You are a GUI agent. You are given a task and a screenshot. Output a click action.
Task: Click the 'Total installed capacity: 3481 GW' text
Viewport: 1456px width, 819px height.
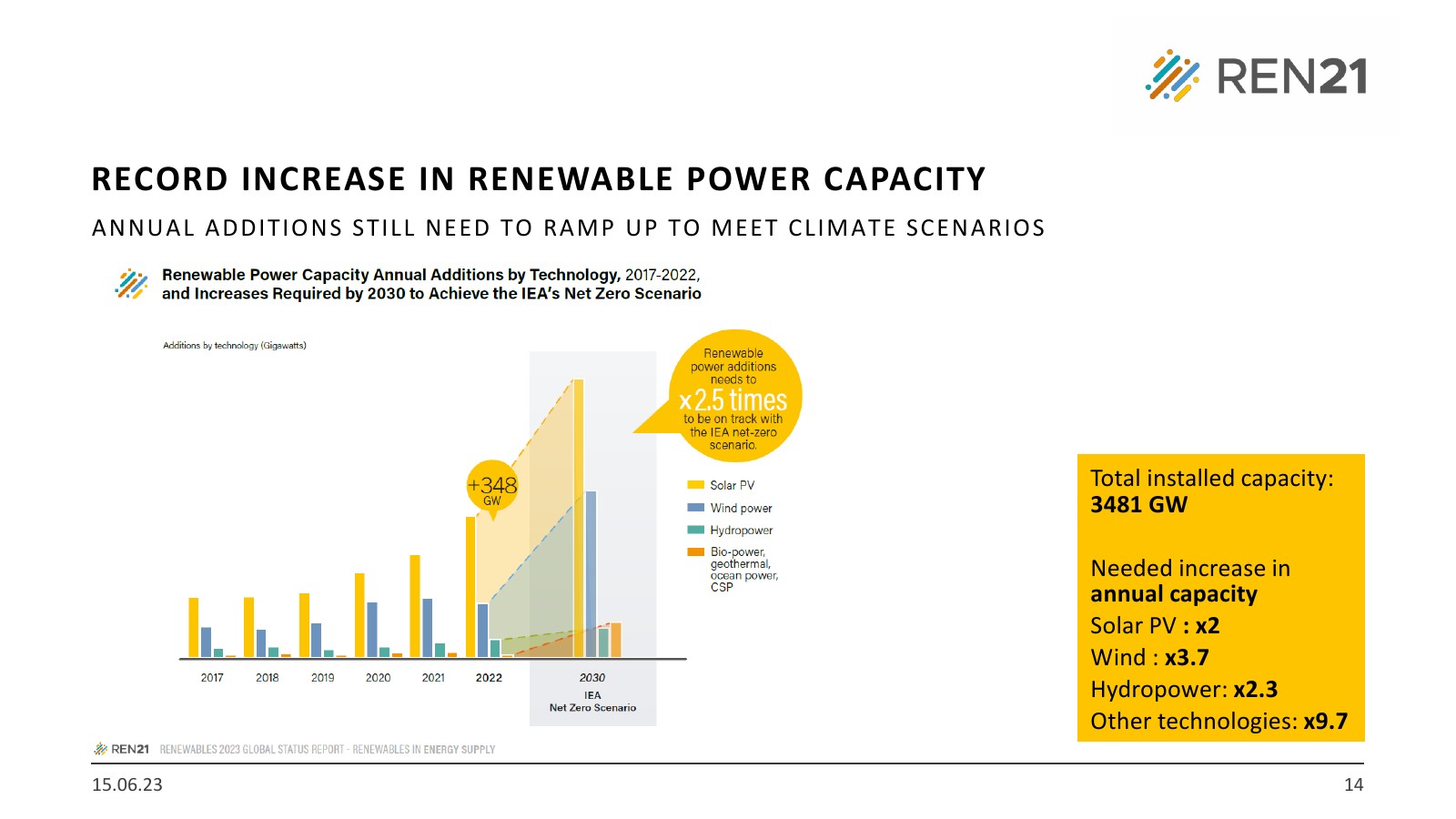pyautogui.click(x=1211, y=491)
